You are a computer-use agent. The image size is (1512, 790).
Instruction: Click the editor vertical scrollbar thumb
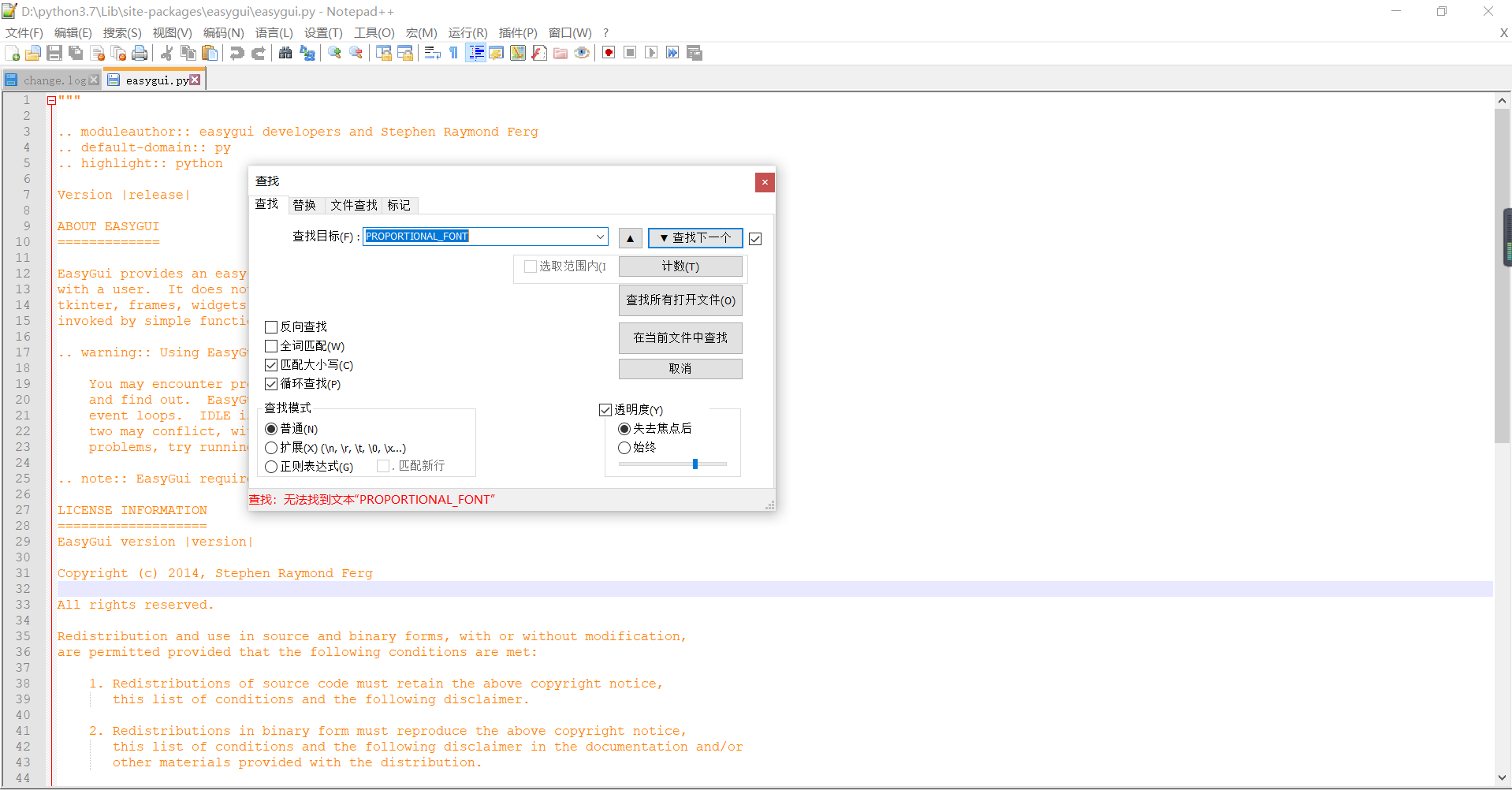pyautogui.click(x=1502, y=276)
